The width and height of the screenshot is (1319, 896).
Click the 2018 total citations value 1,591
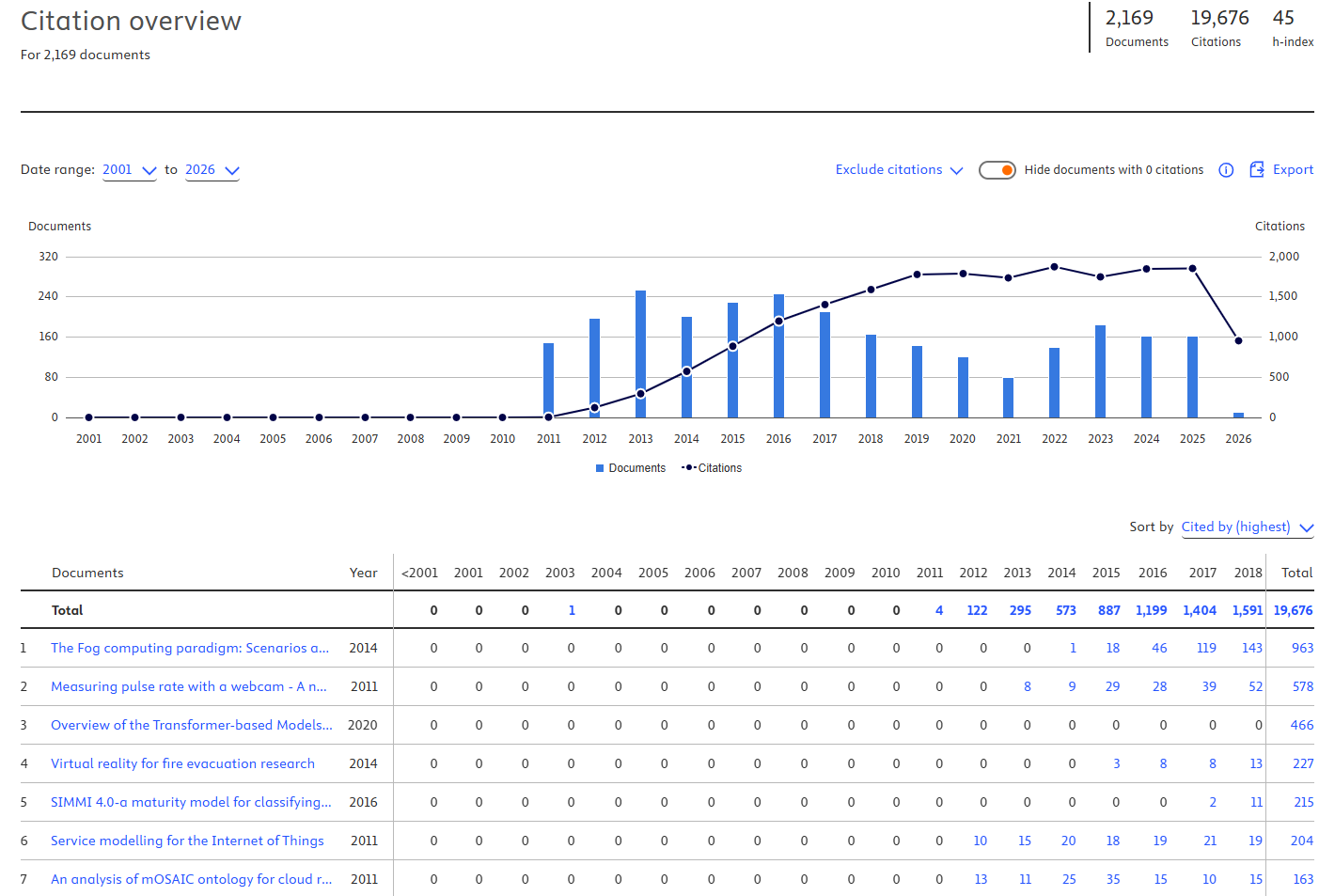tap(1248, 610)
